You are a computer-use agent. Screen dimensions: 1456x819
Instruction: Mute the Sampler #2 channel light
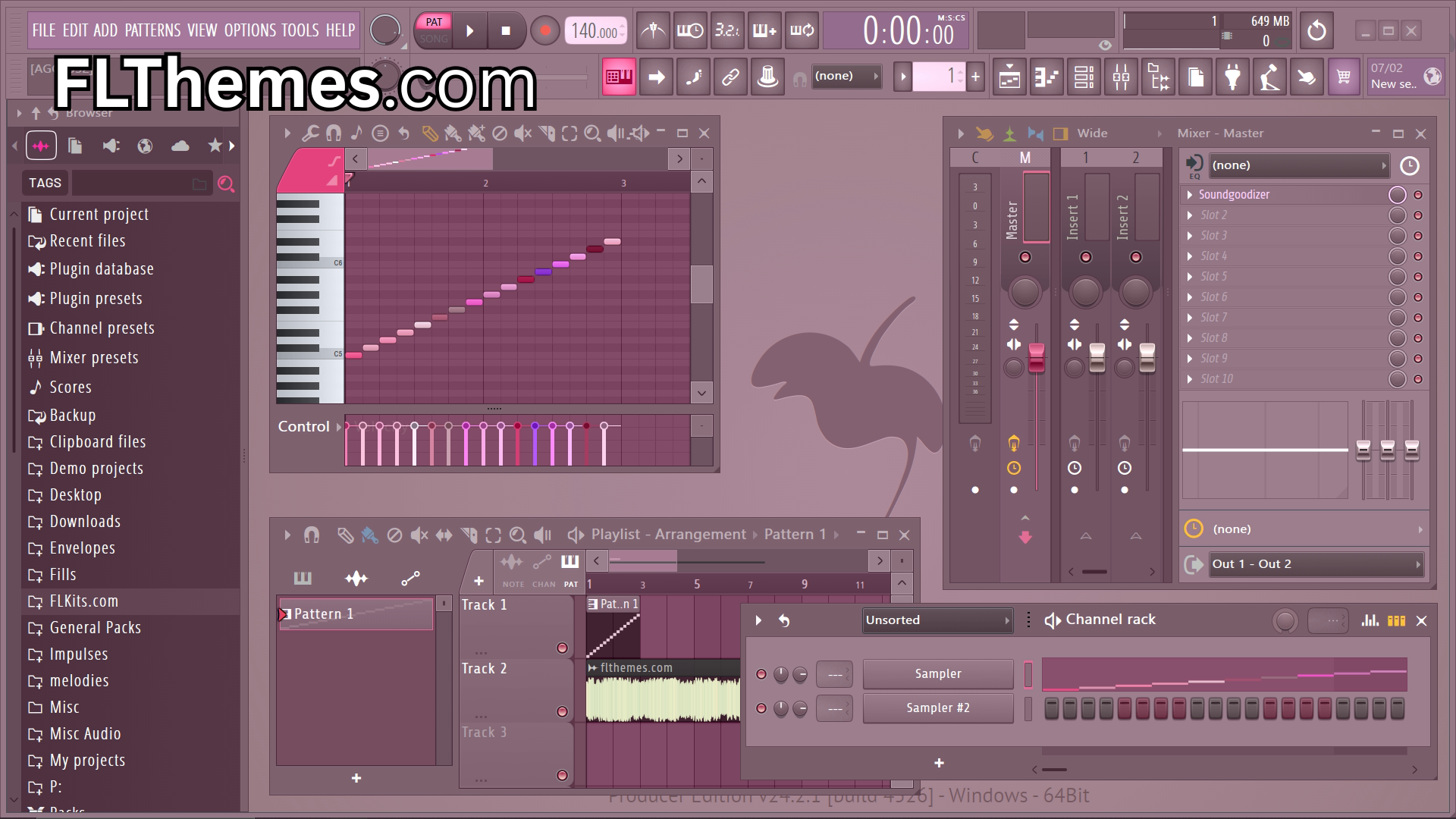[x=761, y=708]
